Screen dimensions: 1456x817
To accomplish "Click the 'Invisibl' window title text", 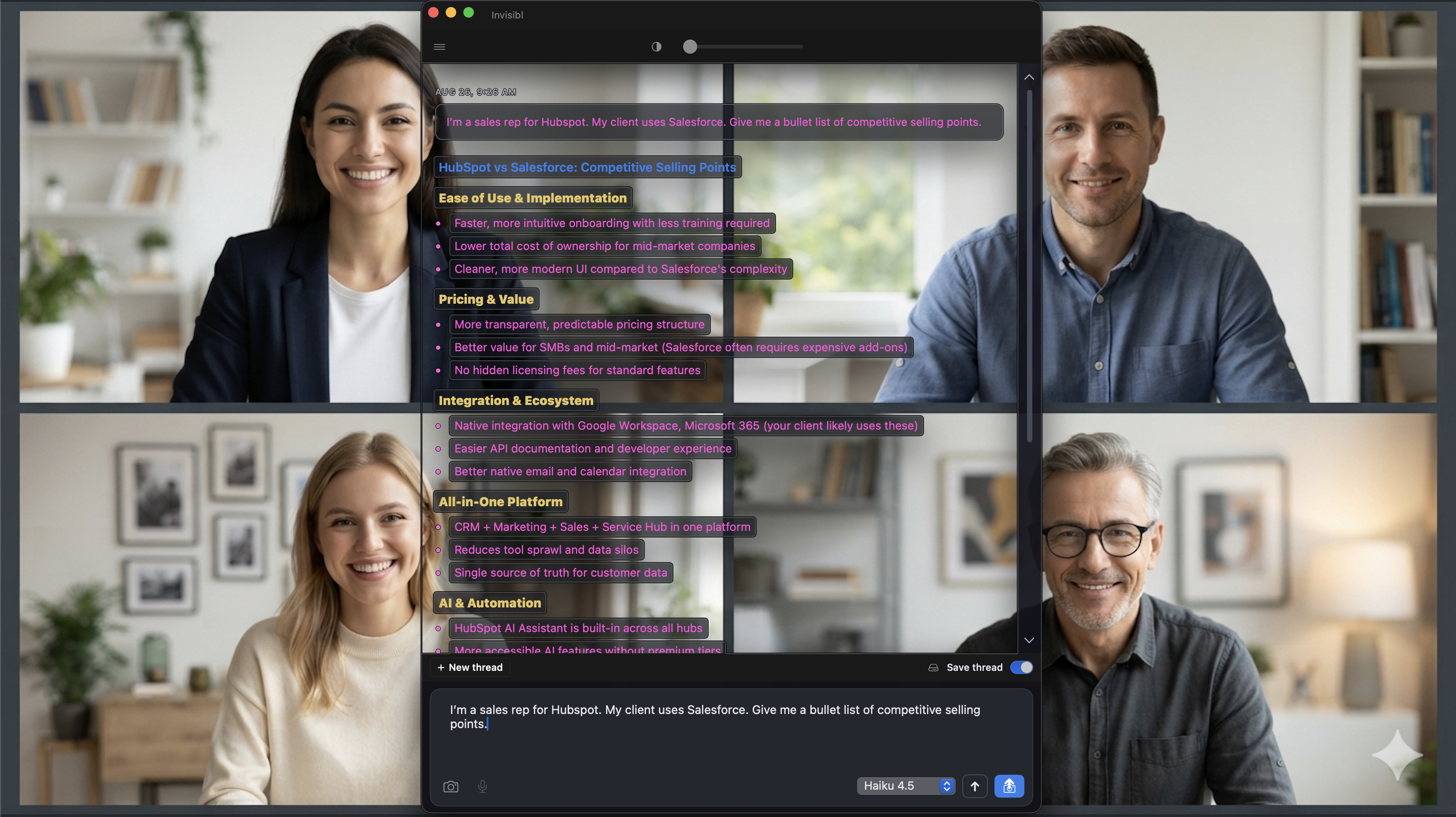I will [x=507, y=15].
